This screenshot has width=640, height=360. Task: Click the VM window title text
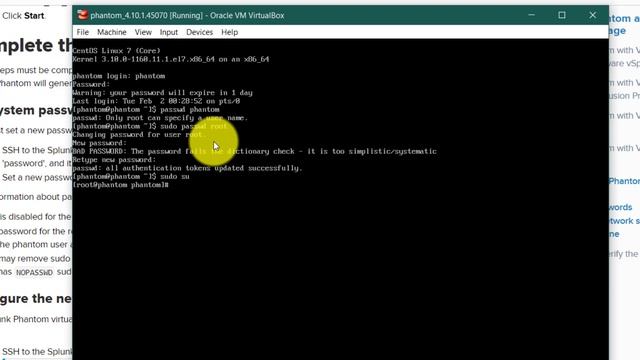pyautogui.click(x=187, y=16)
